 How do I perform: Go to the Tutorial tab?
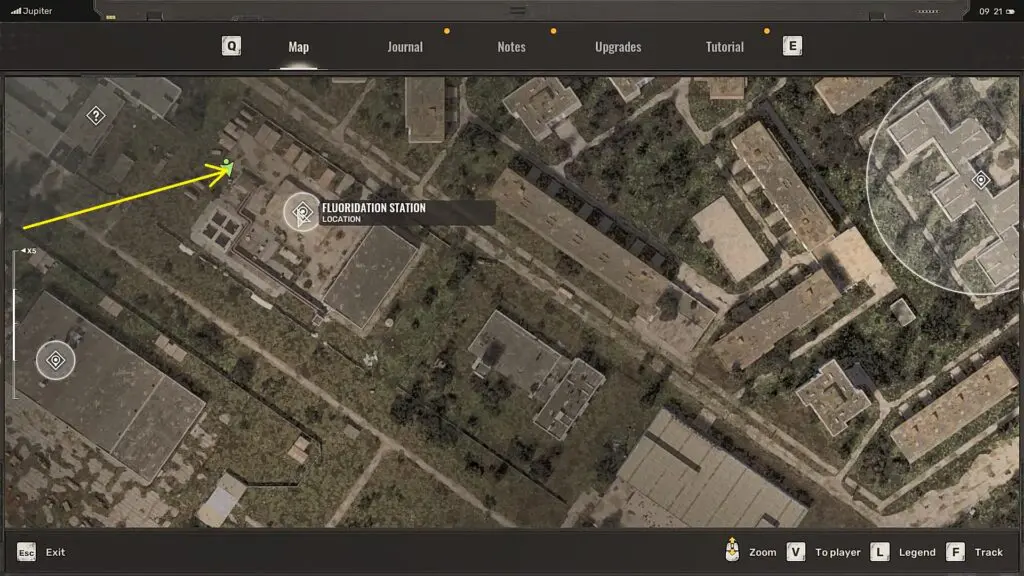(725, 47)
